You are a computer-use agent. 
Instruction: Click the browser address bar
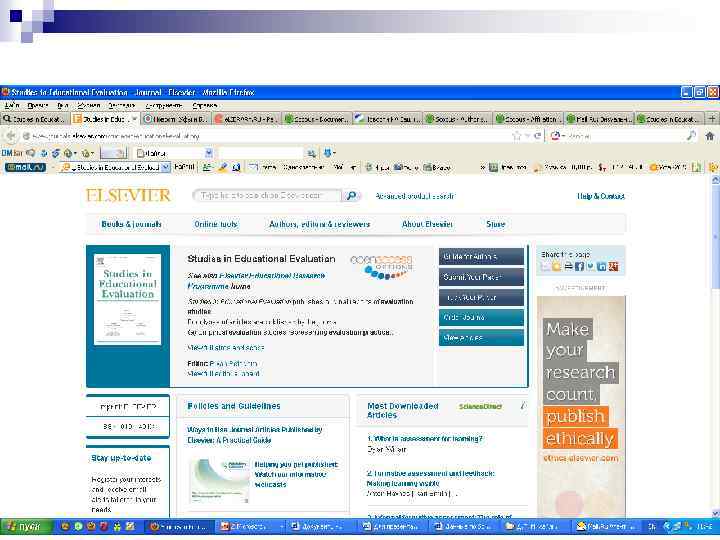click(x=266, y=136)
